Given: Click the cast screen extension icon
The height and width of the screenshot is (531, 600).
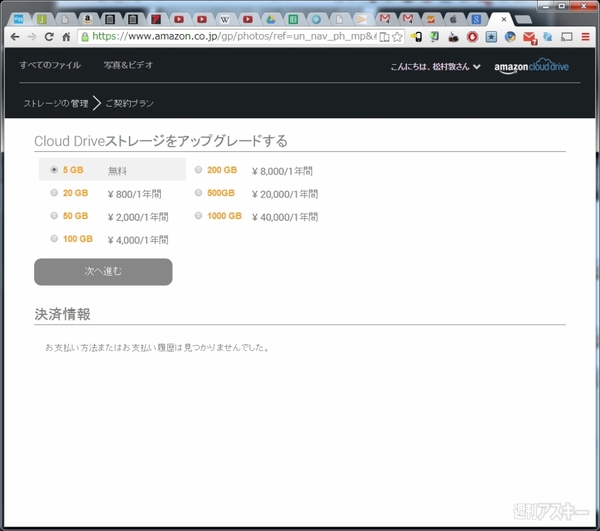Looking at the screenshot, I should pos(567,37).
